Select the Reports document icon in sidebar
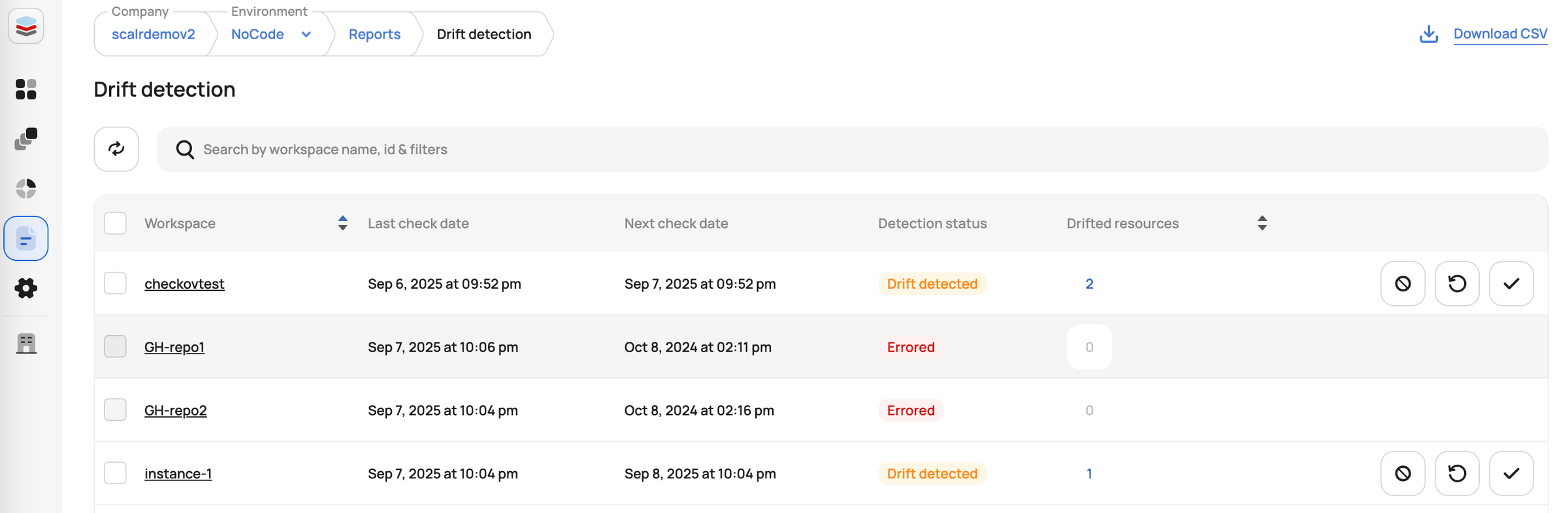The image size is (1568, 513). pos(26,238)
